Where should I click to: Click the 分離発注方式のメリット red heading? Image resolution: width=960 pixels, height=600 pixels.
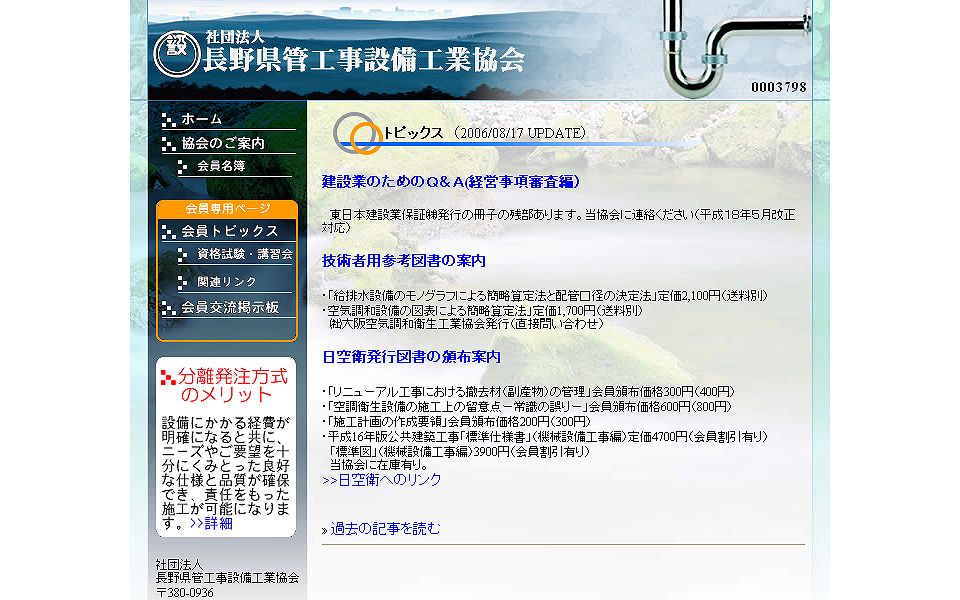(x=233, y=385)
